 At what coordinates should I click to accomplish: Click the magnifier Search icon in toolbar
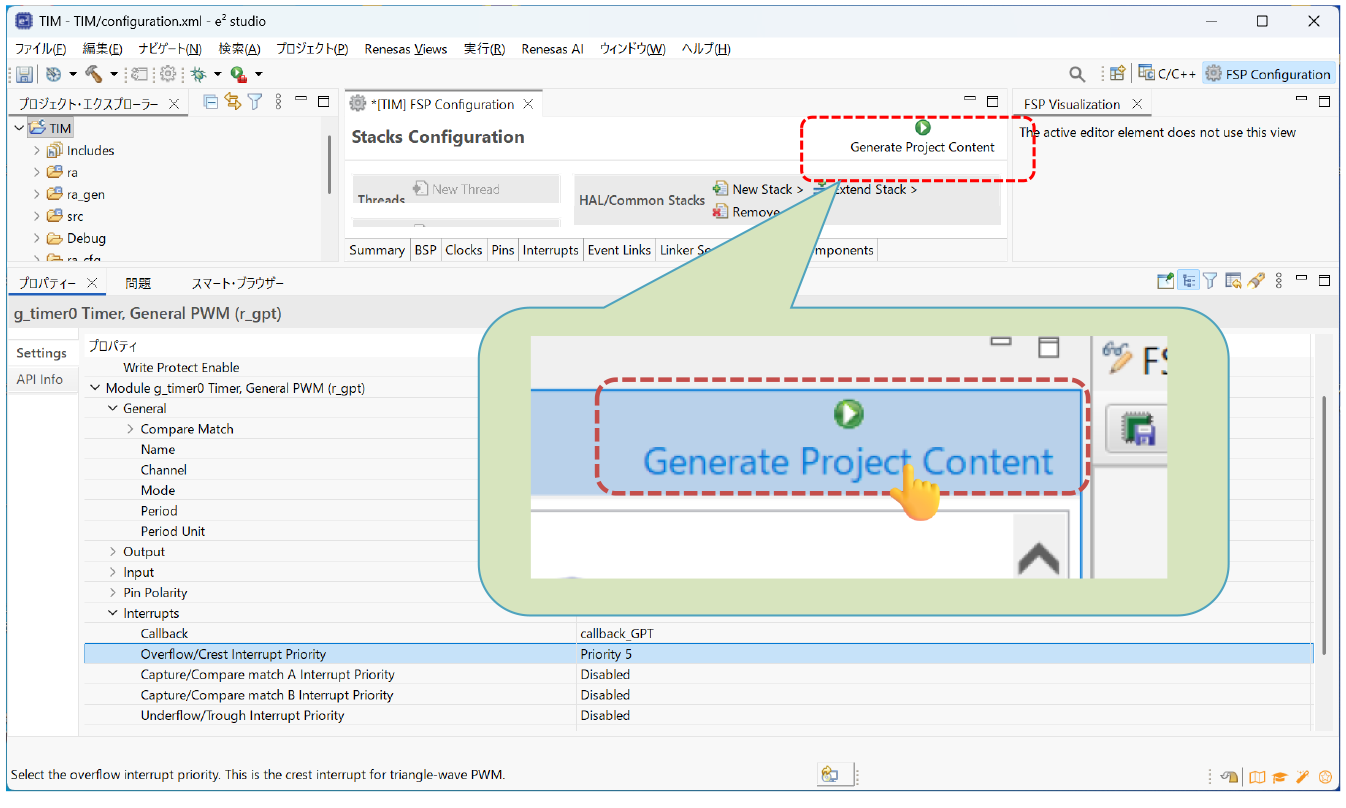coord(1077,74)
